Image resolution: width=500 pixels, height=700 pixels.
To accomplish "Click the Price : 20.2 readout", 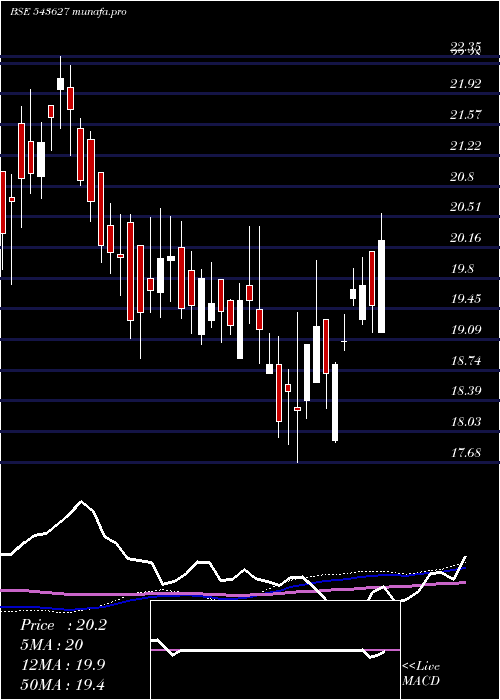I will coord(63,625).
